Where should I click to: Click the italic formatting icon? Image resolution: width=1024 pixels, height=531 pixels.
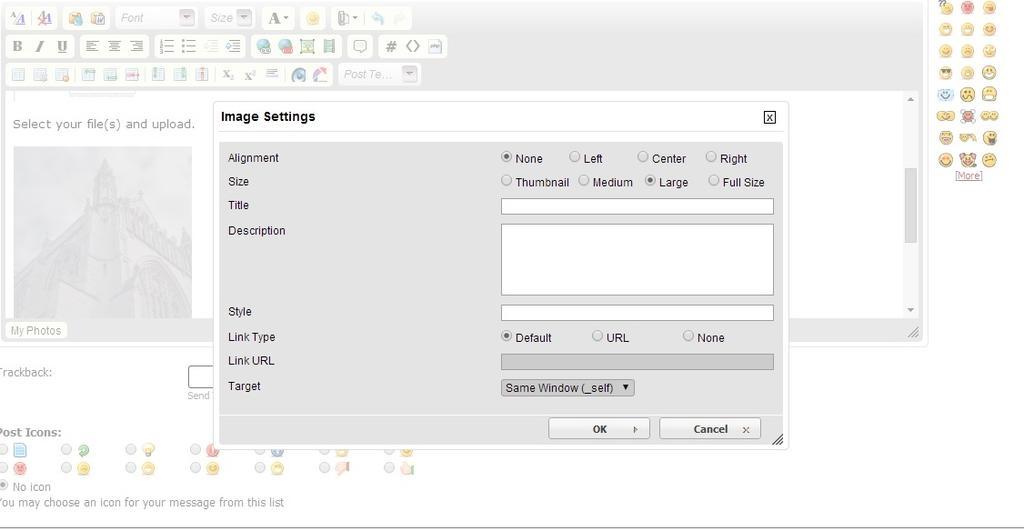40,46
